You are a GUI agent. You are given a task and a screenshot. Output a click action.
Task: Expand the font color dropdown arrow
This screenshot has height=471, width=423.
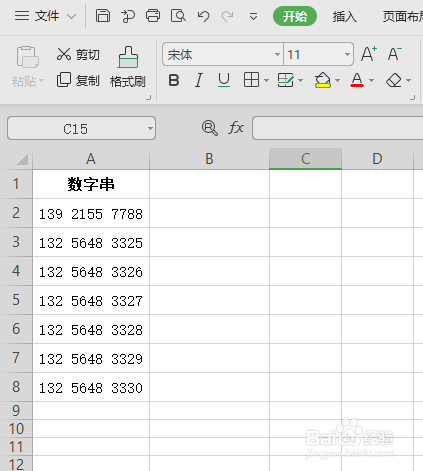[372, 80]
